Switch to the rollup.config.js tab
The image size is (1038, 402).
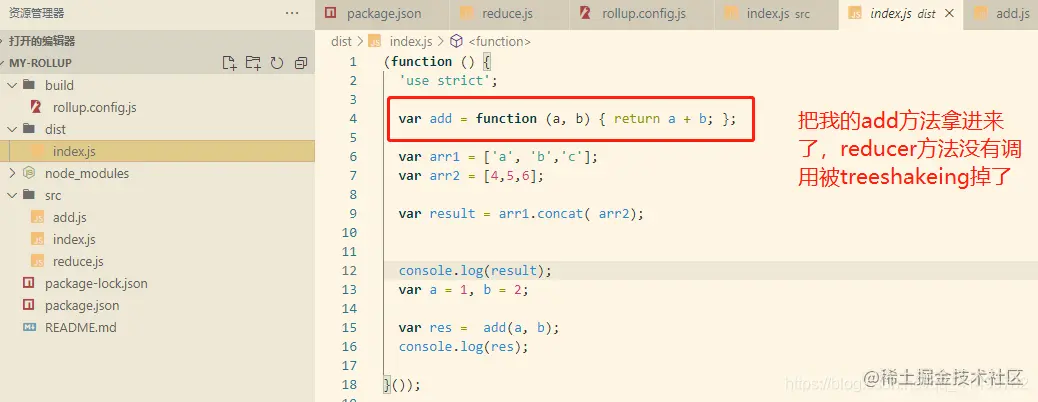pyautogui.click(x=641, y=14)
